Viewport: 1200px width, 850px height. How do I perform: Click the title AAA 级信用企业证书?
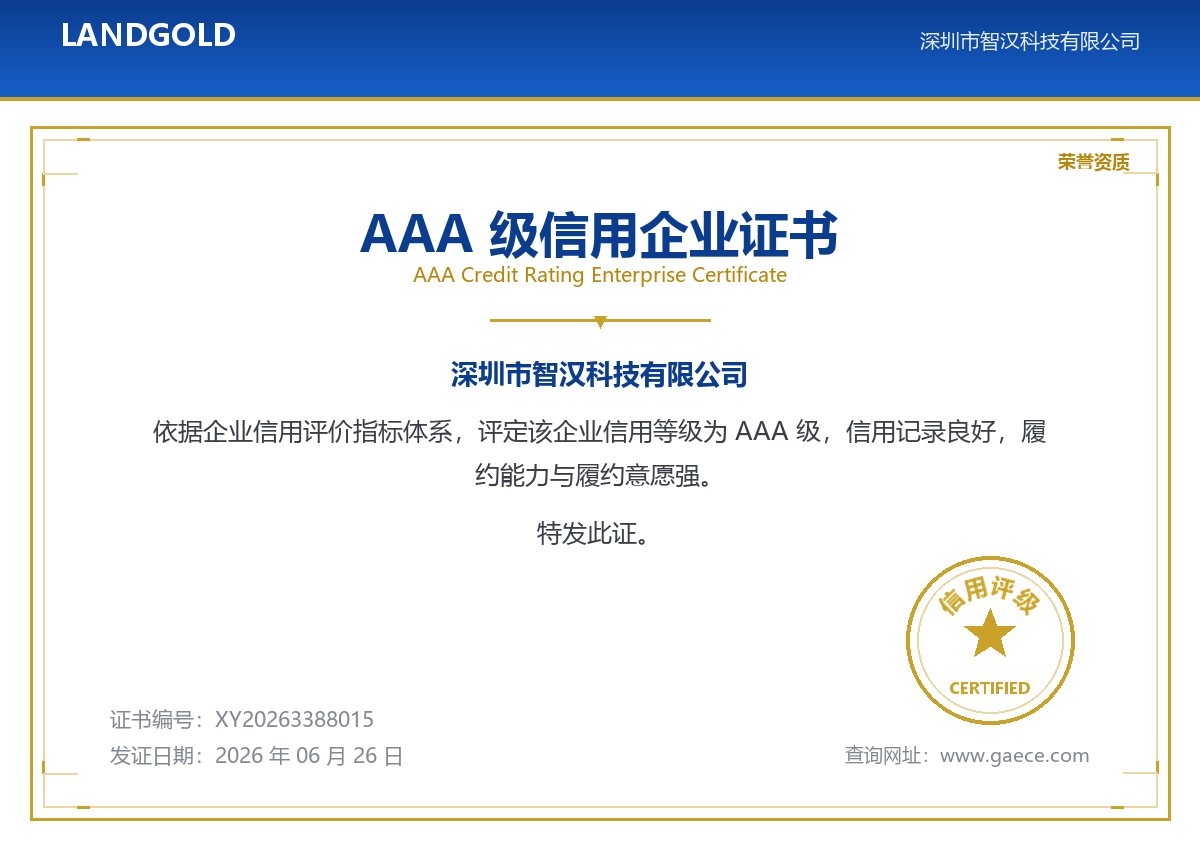(x=599, y=235)
